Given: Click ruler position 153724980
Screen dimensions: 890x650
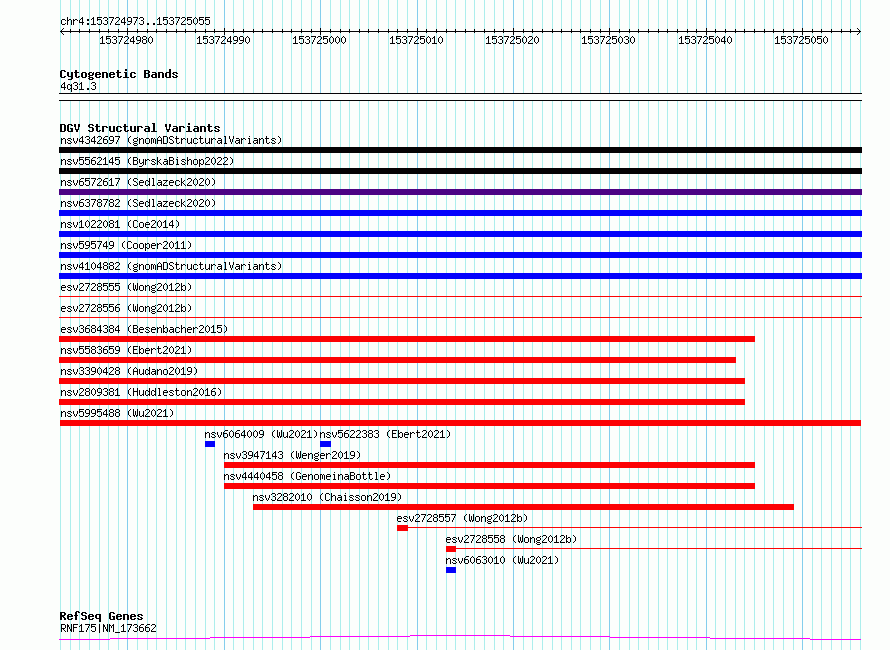Looking at the screenshot, I should pos(126,40).
